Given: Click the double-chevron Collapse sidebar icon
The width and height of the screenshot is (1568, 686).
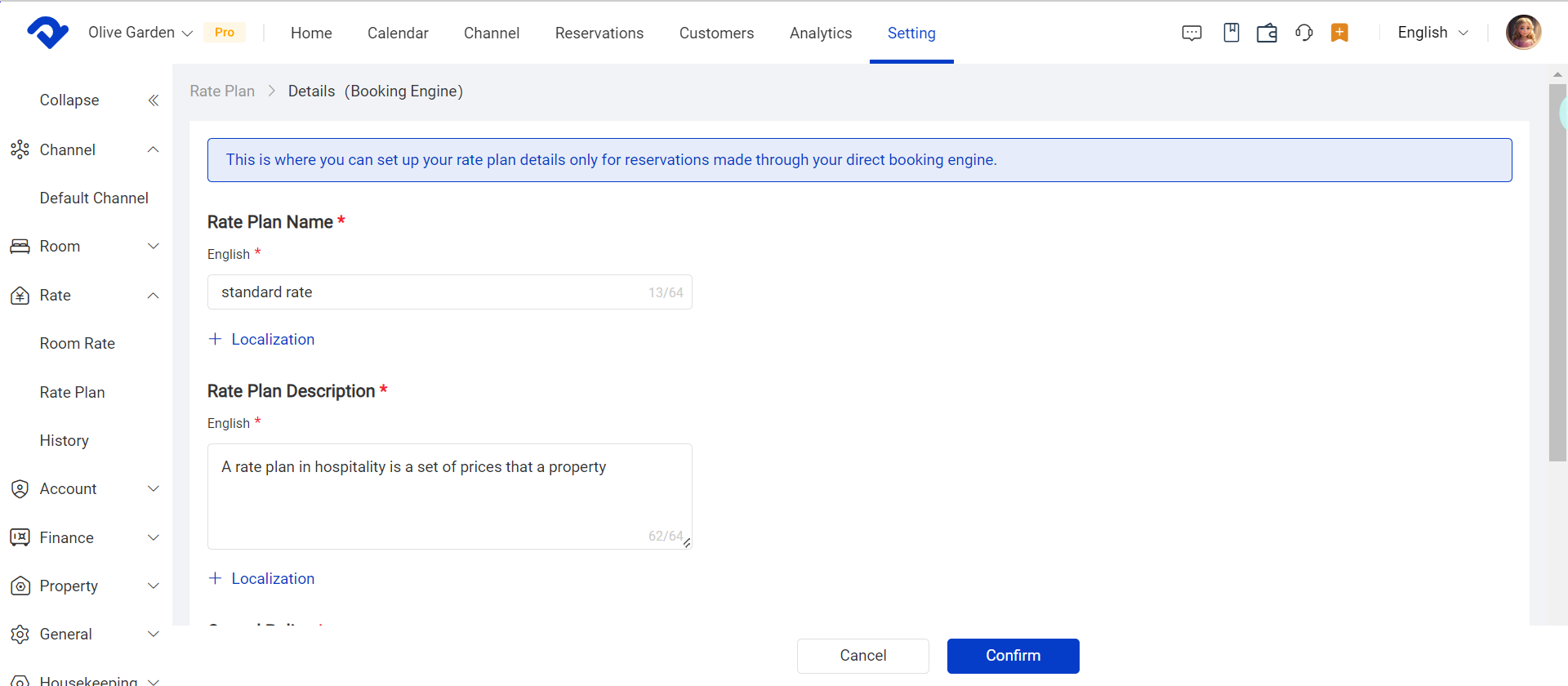Looking at the screenshot, I should pyautogui.click(x=153, y=100).
